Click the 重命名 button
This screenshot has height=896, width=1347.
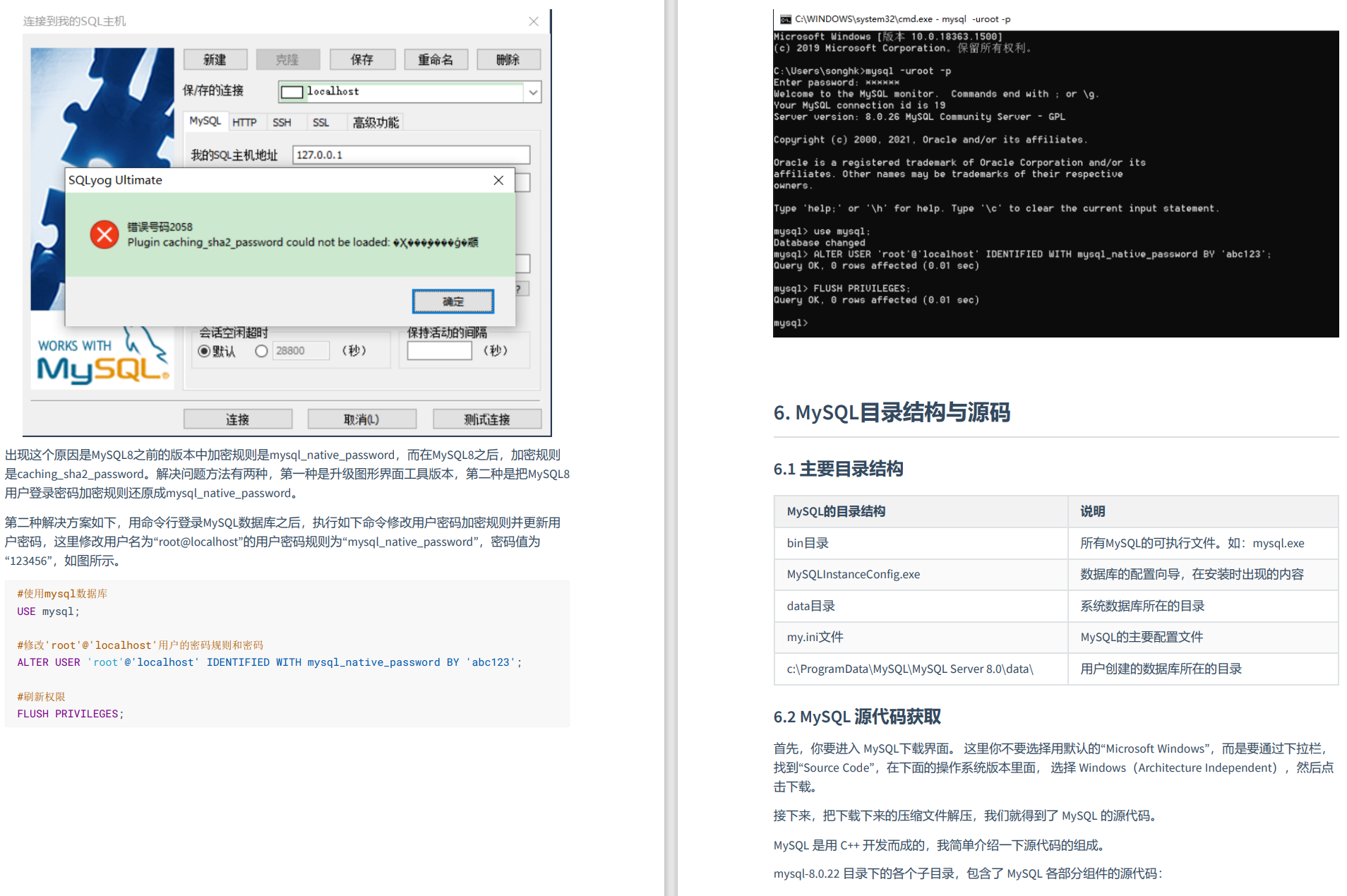[x=436, y=59]
